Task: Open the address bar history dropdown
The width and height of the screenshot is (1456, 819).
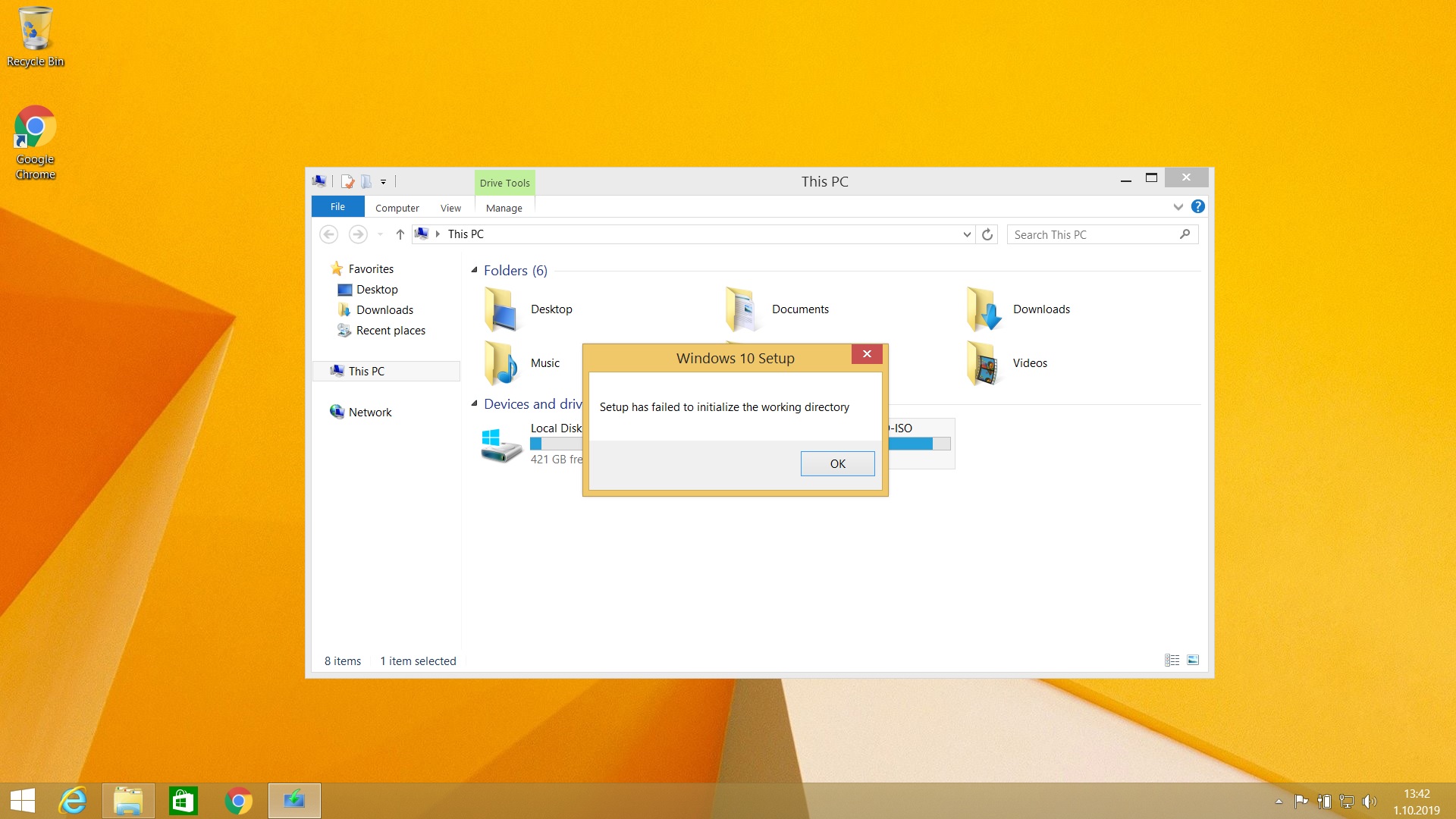Action: 967,234
